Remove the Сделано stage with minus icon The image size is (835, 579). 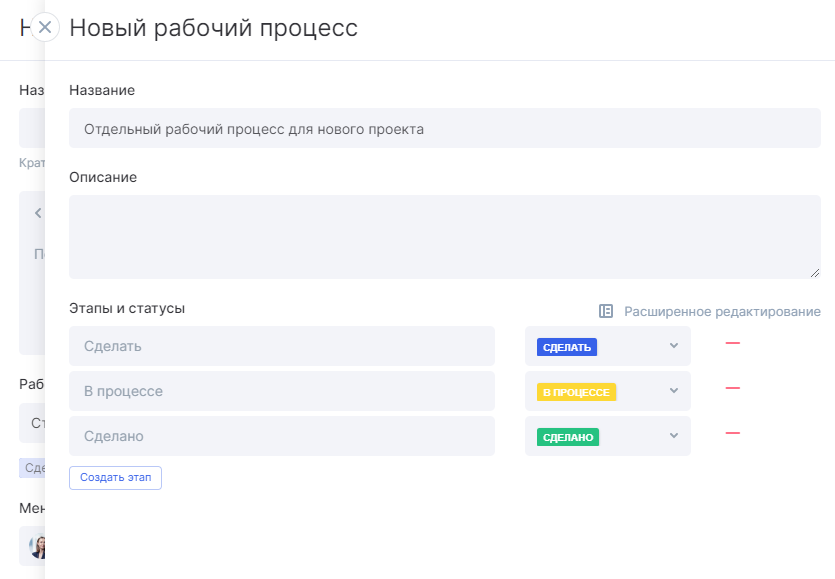(x=733, y=433)
